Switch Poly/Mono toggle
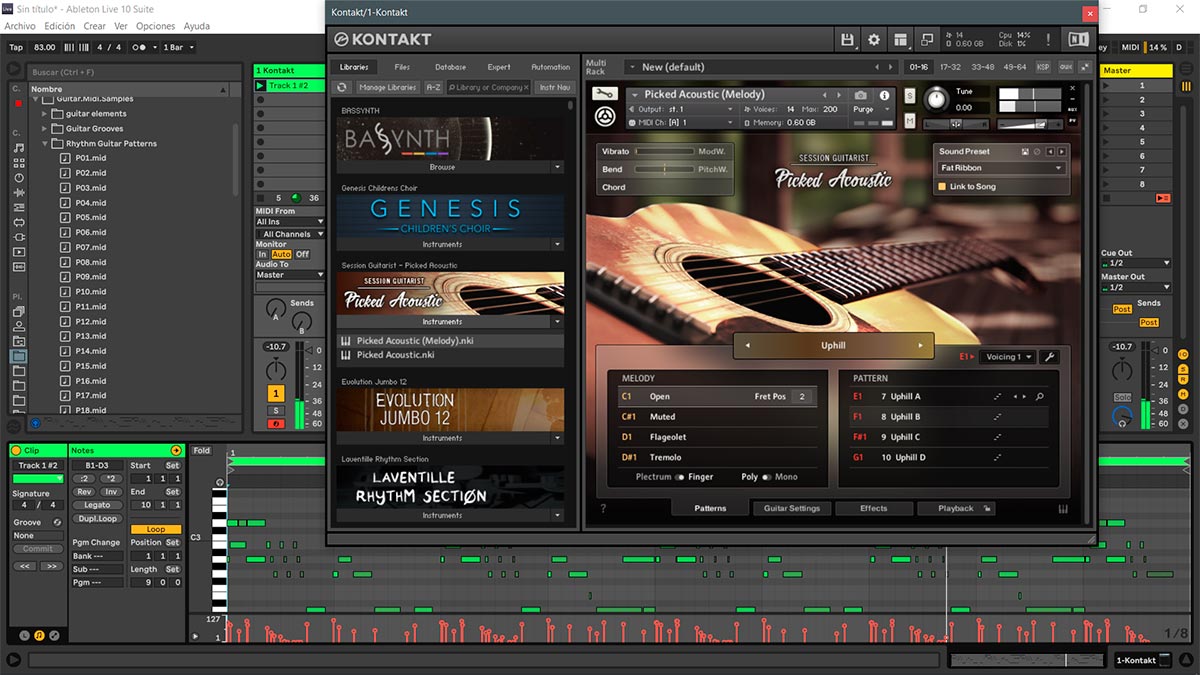1200x675 pixels. click(x=767, y=477)
